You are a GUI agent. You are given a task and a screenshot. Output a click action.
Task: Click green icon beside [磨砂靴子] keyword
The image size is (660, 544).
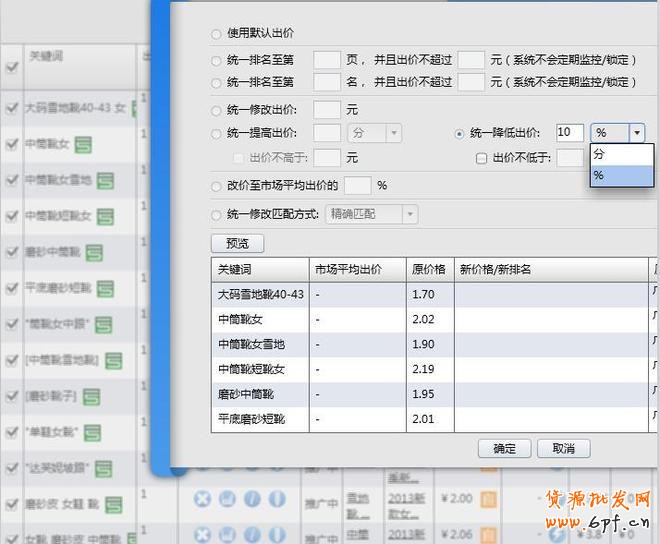coord(92,396)
